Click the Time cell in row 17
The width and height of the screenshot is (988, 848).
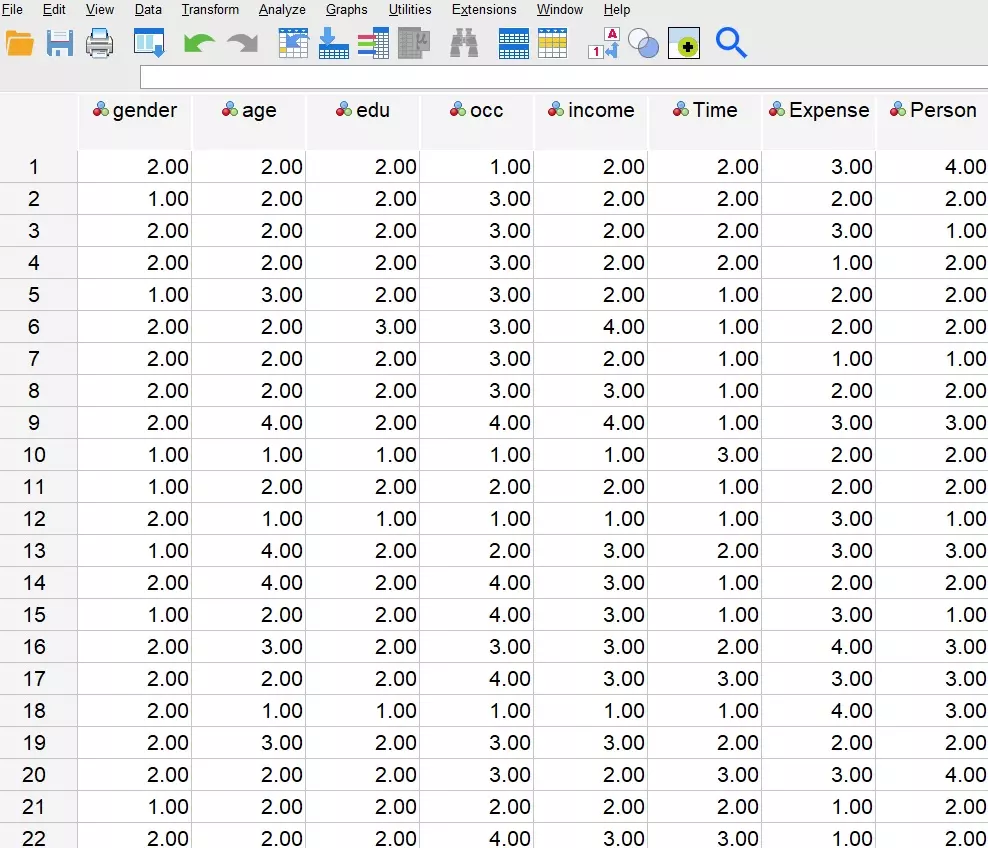pyautogui.click(x=705, y=679)
